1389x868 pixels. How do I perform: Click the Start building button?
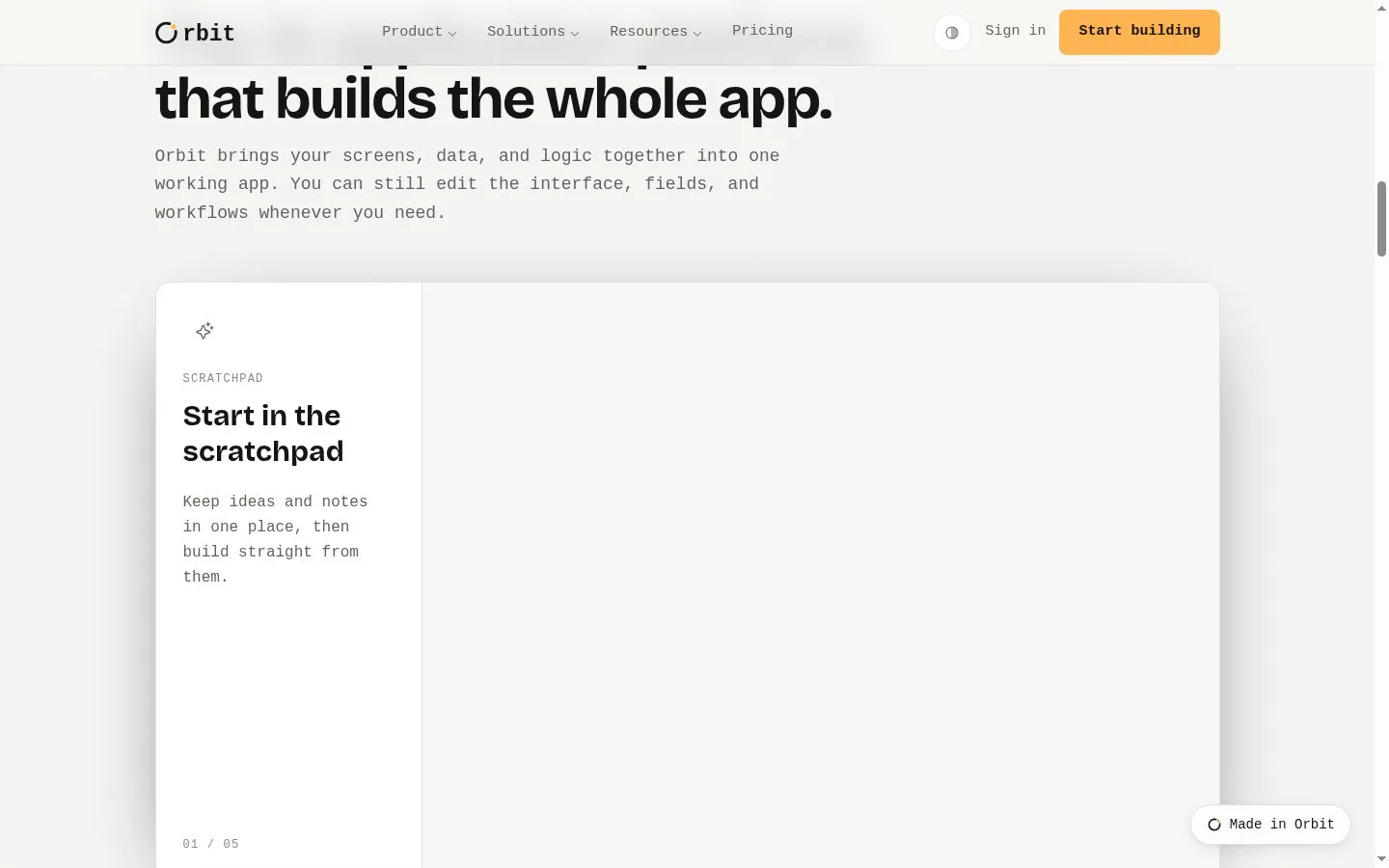click(x=1139, y=32)
